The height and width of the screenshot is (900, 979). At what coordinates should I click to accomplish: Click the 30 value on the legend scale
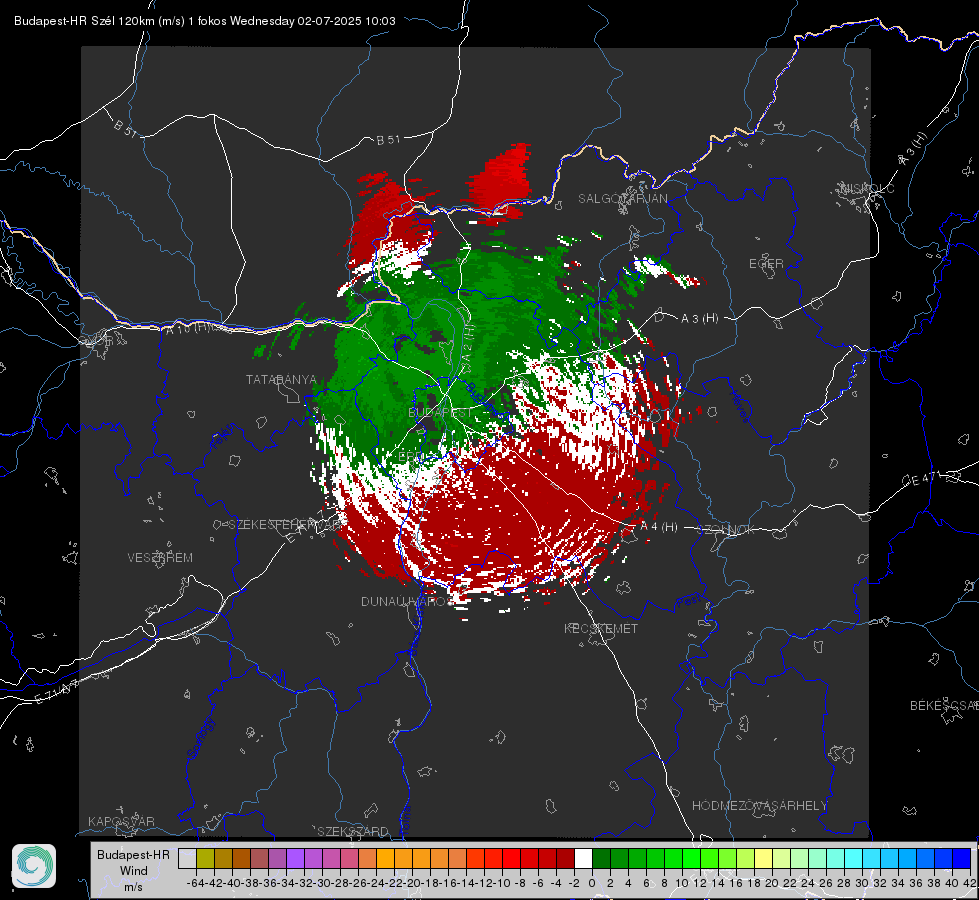(862, 883)
